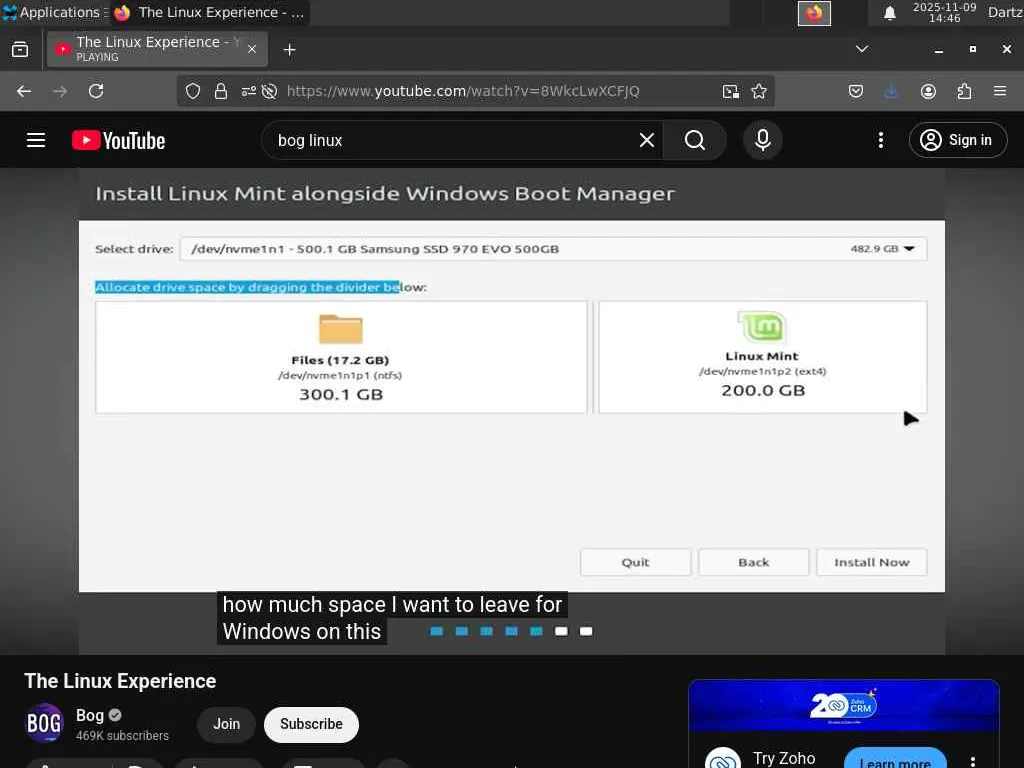Click the Firefox icon in the system tray
The image size is (1024, 768).
[814, 13]
